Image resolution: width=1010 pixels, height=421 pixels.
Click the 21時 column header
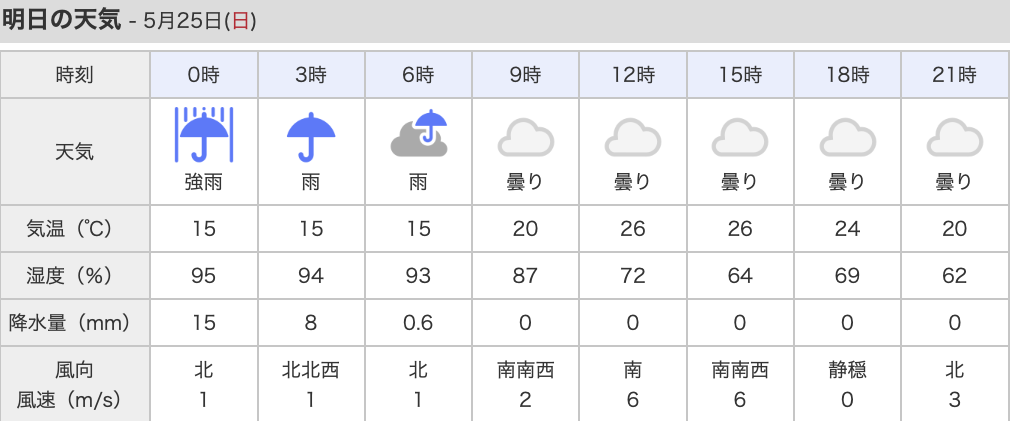point(955,75)
